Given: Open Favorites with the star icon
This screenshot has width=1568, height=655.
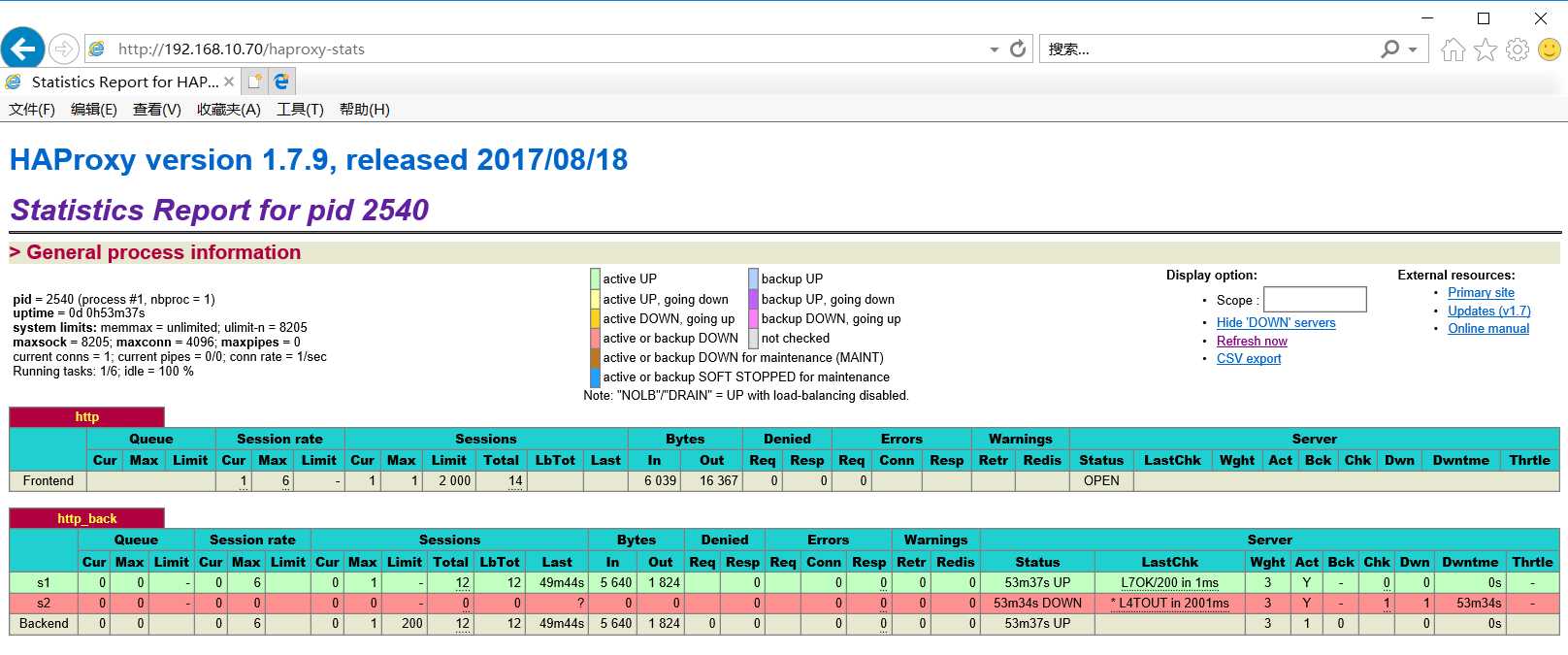Looking at the screenshot, I should [1486, 49].
